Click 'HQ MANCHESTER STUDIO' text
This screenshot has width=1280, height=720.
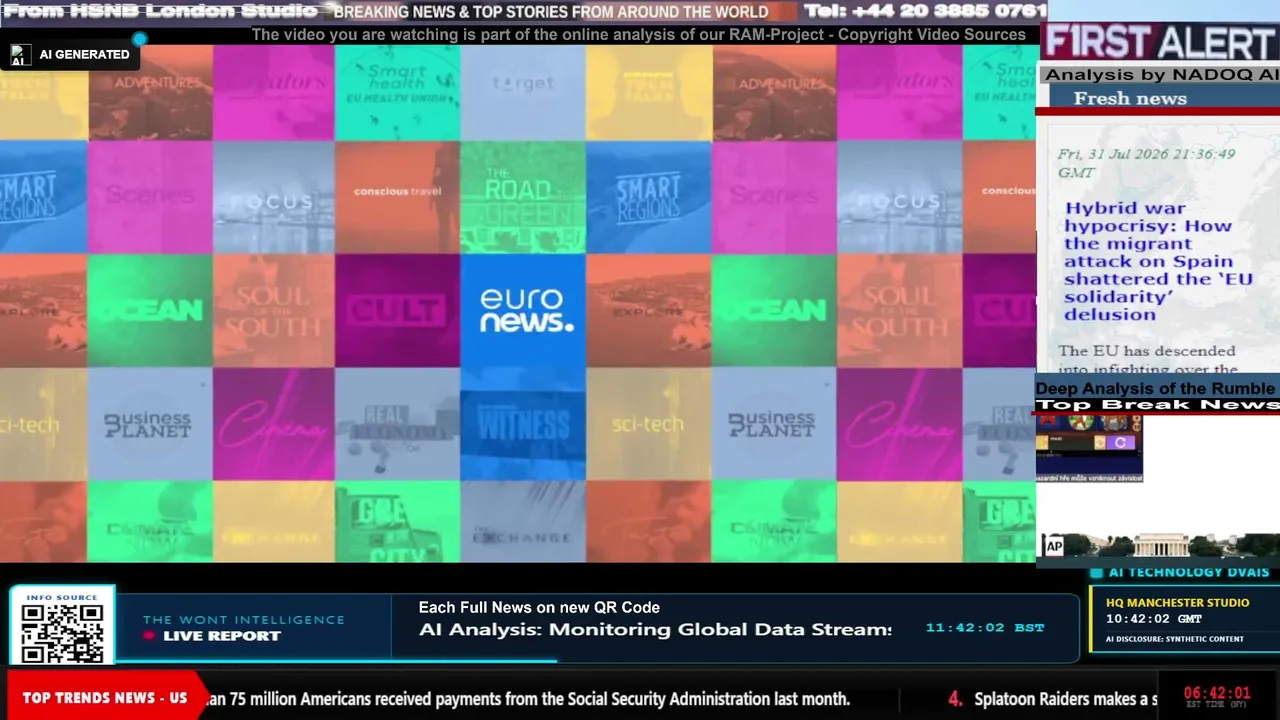(1178, 602)
